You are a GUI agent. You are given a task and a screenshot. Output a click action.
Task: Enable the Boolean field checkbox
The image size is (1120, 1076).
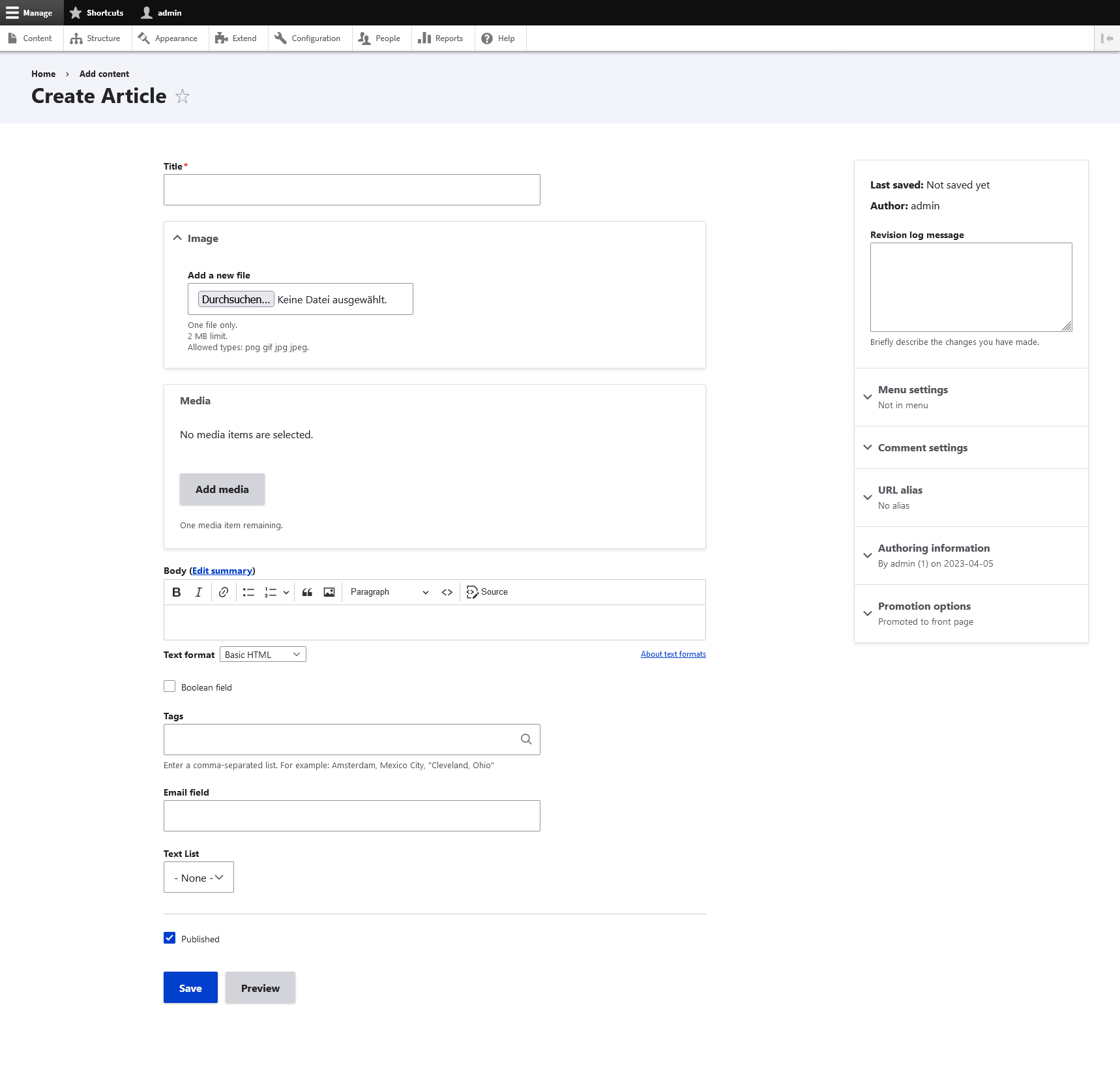(x=169, y=687)
